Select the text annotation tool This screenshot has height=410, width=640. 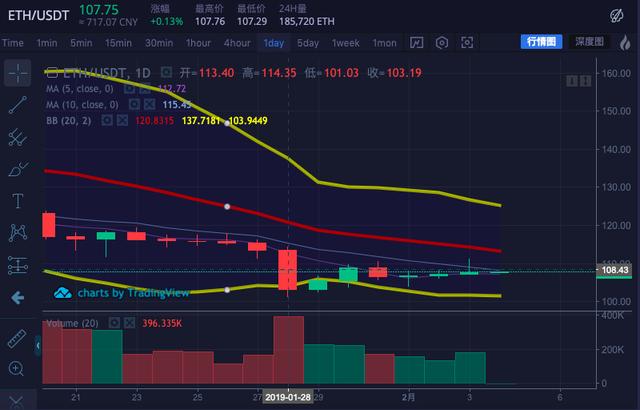click(x=18, y=201)
